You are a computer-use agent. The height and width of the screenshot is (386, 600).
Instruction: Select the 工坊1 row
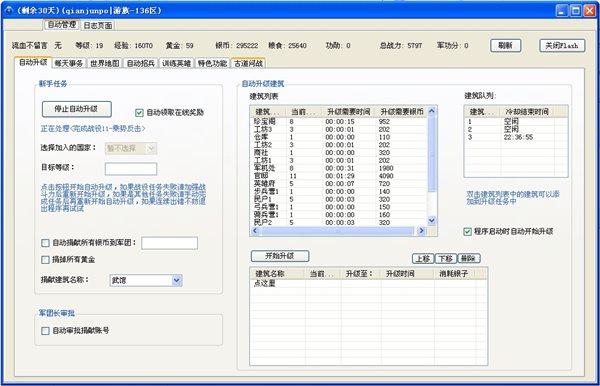(339, 160)
